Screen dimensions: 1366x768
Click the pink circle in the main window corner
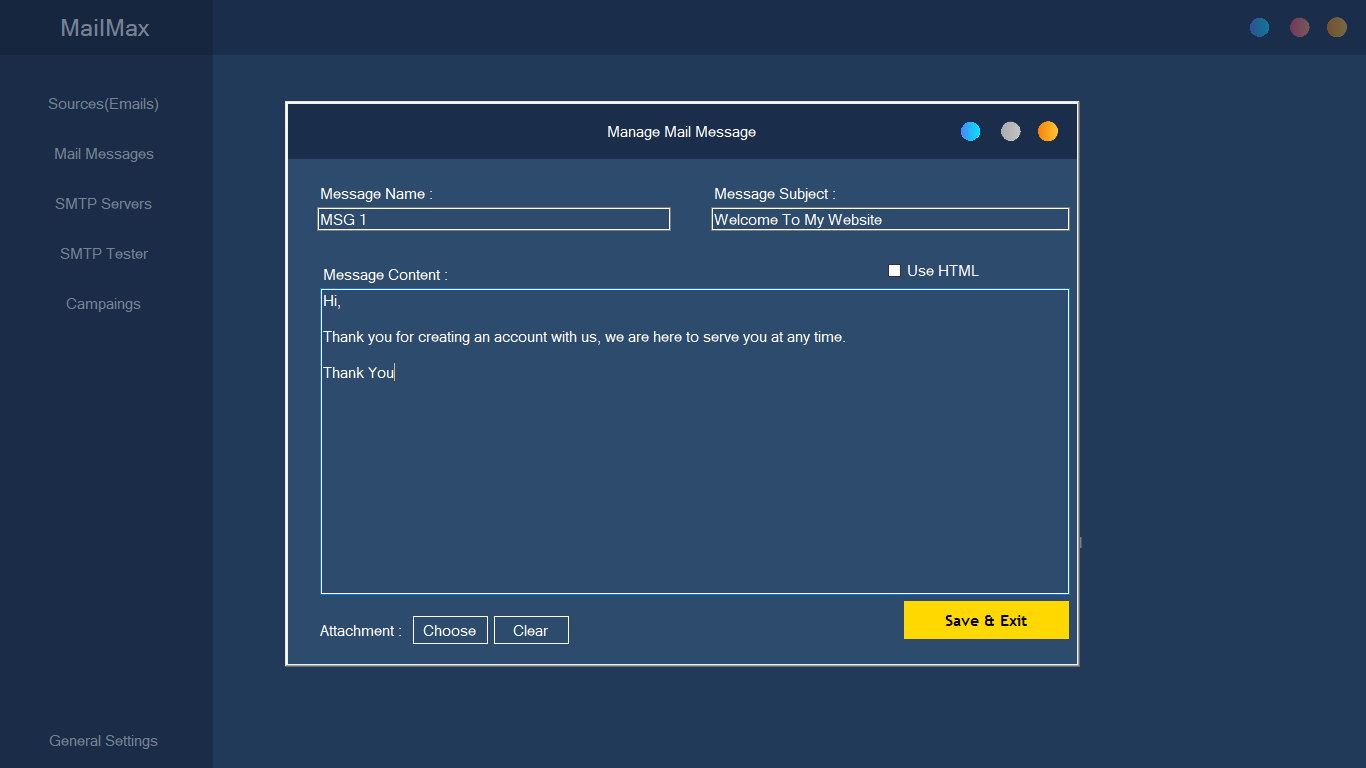point(1299,27)
